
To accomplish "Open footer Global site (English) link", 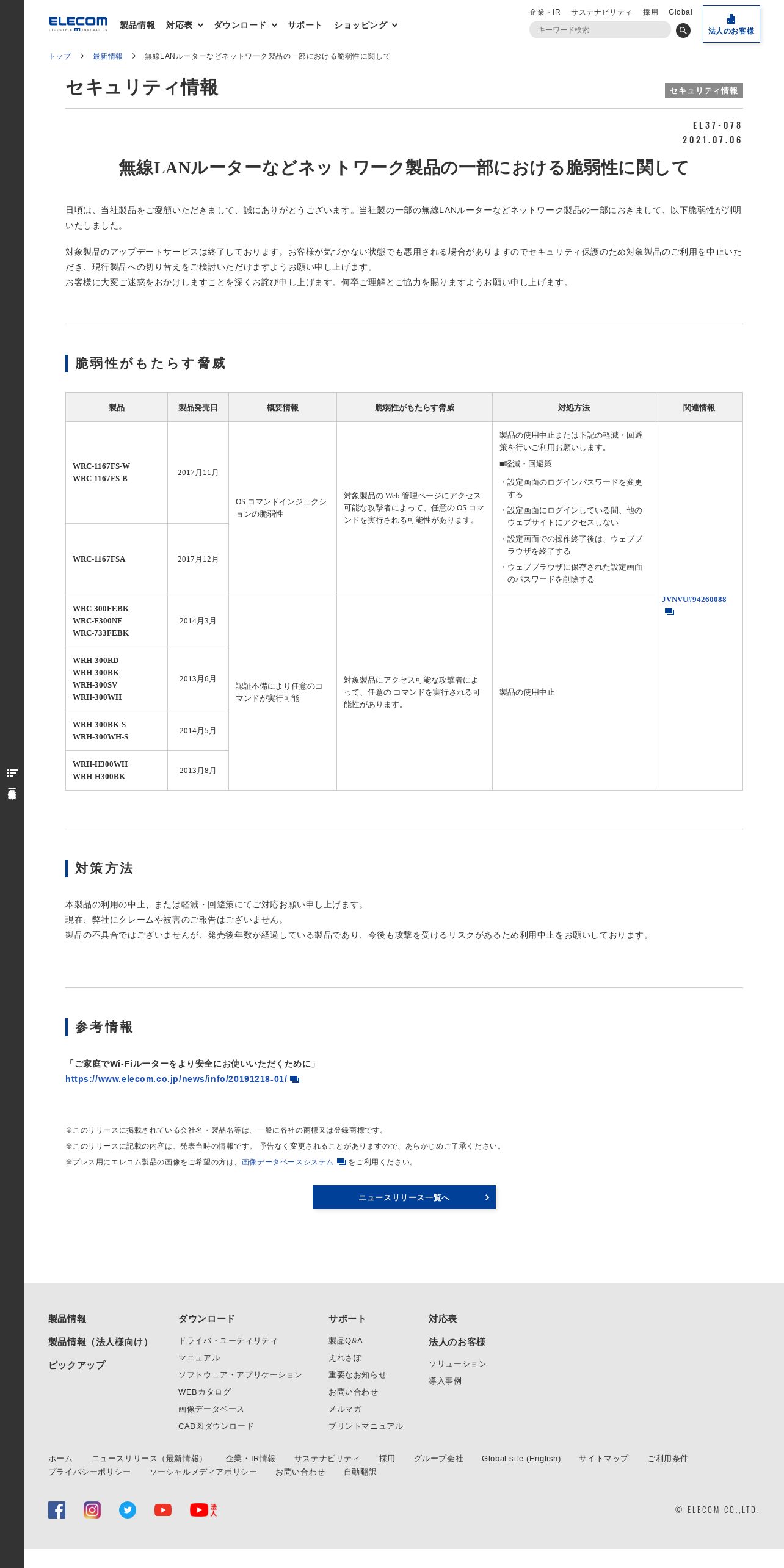I will [521, 1458].
